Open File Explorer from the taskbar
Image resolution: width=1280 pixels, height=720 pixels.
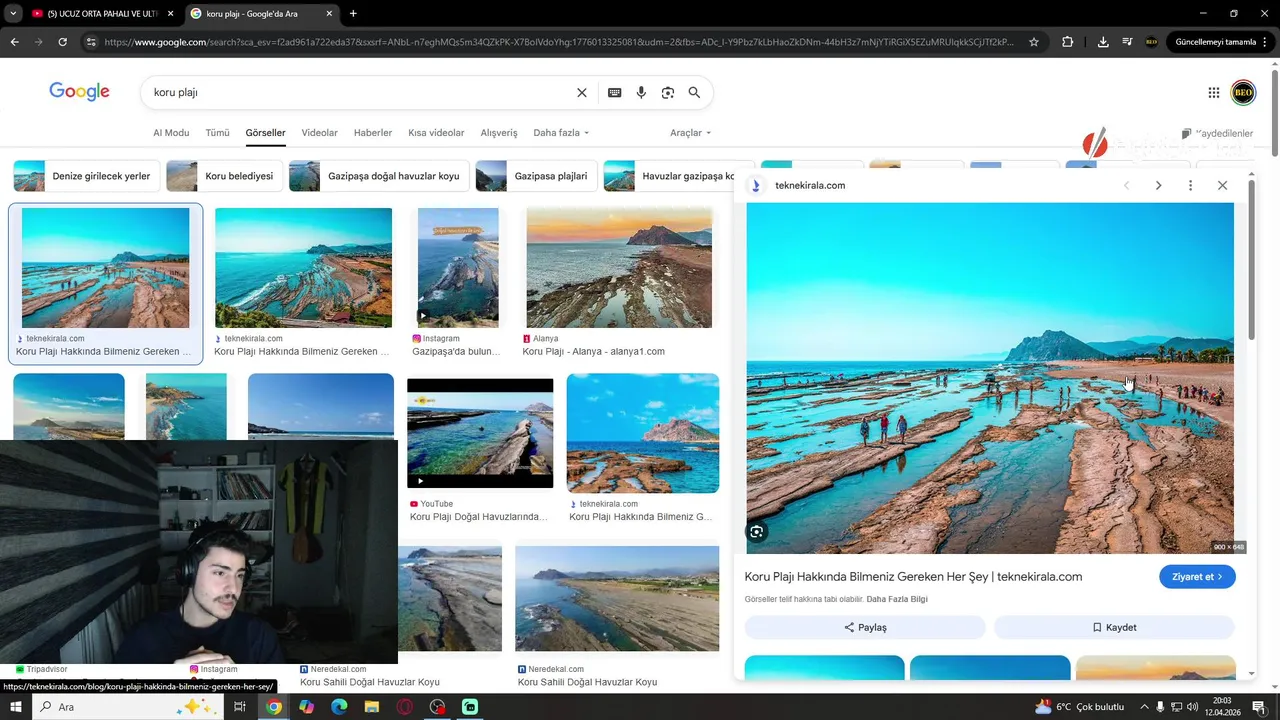click(372, 707)
